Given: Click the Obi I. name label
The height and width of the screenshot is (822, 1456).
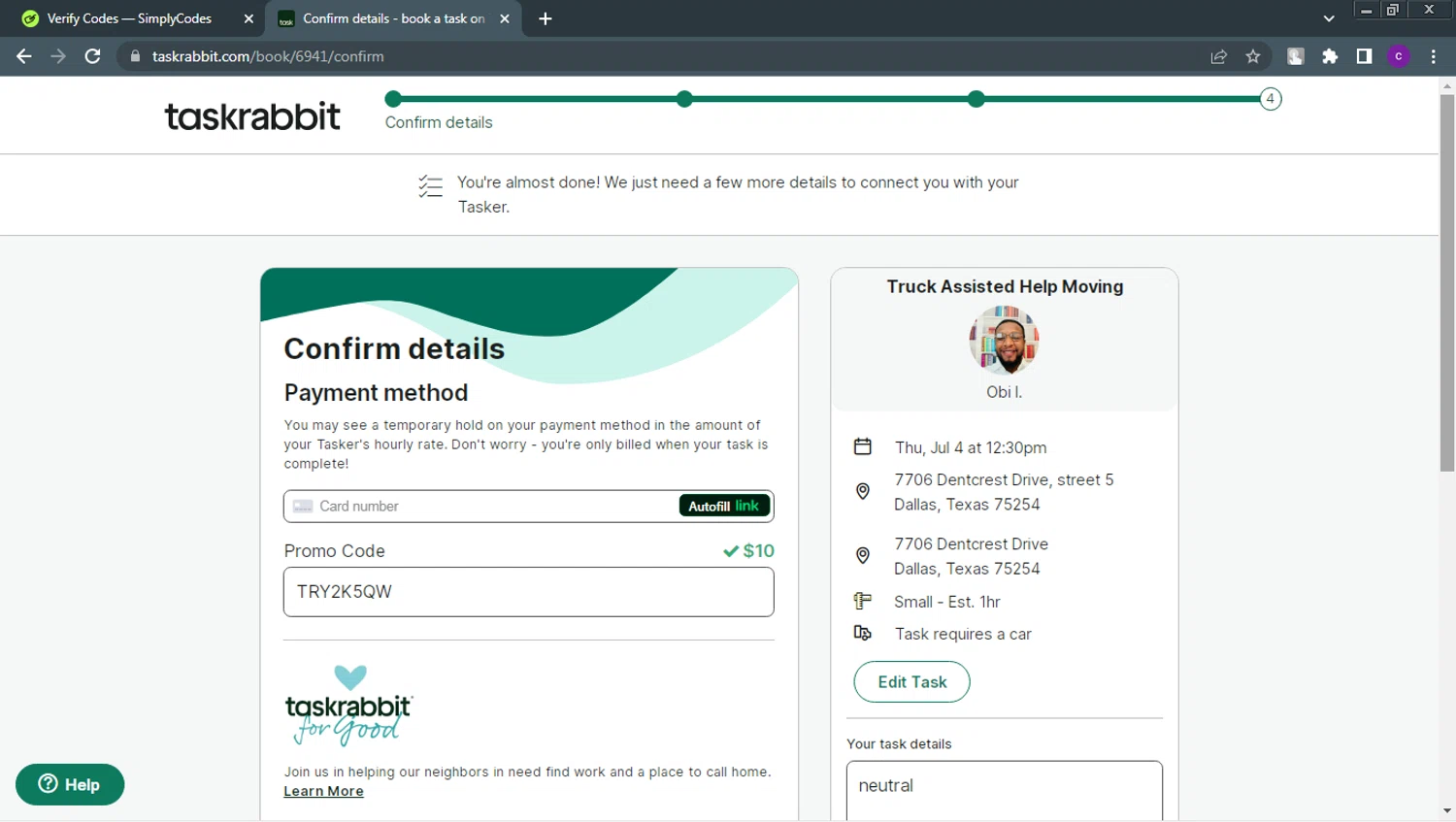Looking at the screenshot, I should [x=1005, y=392].
